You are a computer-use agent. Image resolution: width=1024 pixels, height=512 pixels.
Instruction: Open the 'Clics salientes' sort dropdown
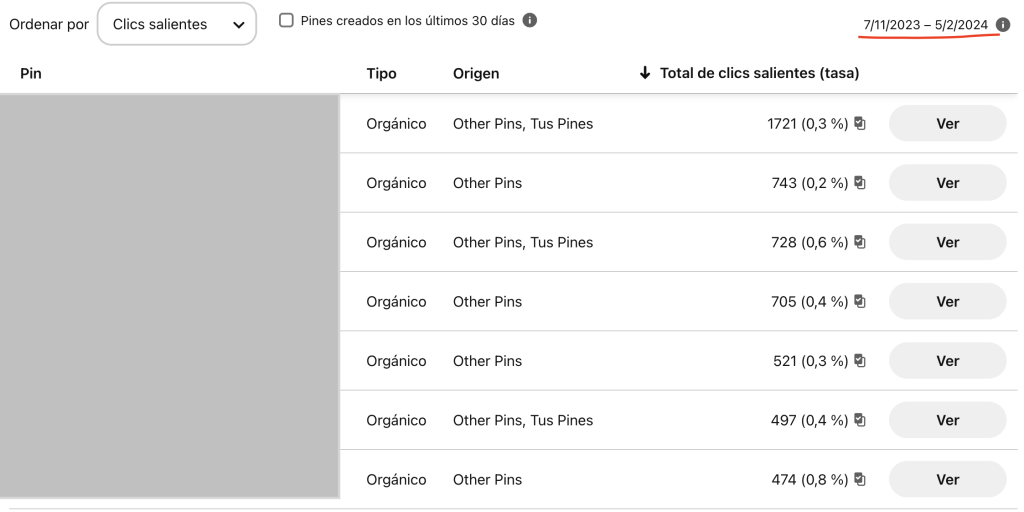[x=176, y=24]
